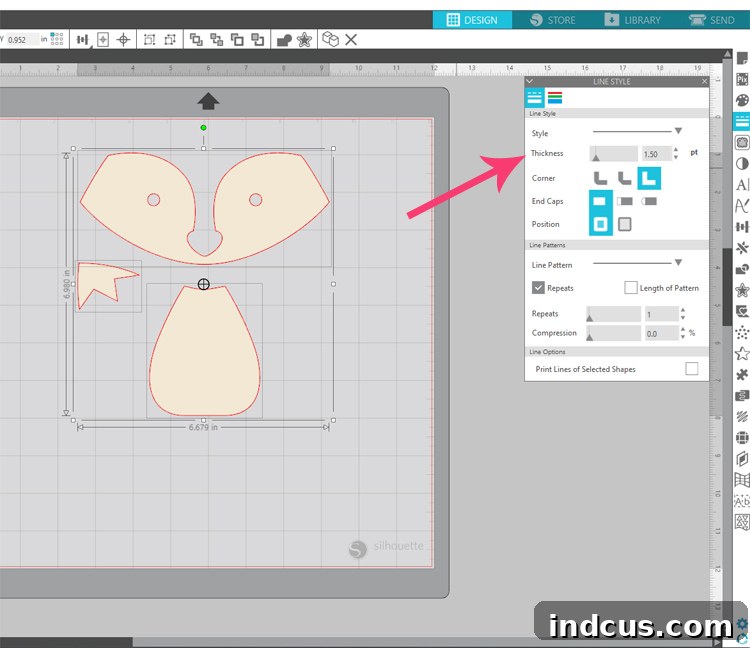Select the line color tab in panel
This screenshot has height=648, width=750.
click(x=555, y=98)
